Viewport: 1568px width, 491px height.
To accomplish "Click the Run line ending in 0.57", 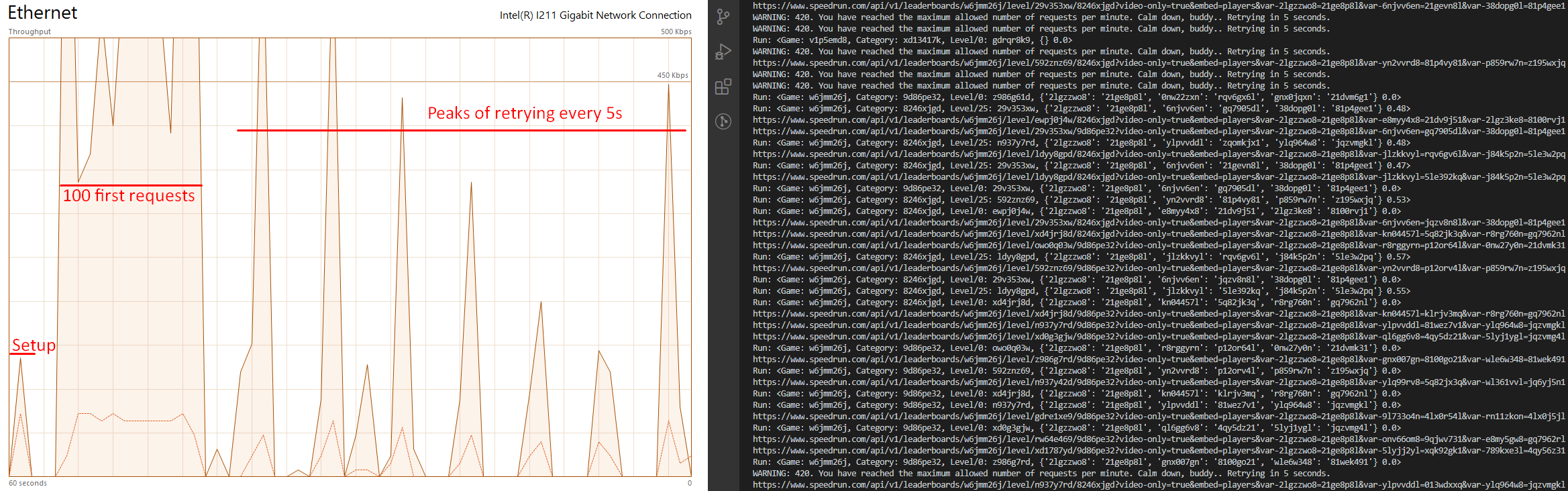I will coord(1082,257).
